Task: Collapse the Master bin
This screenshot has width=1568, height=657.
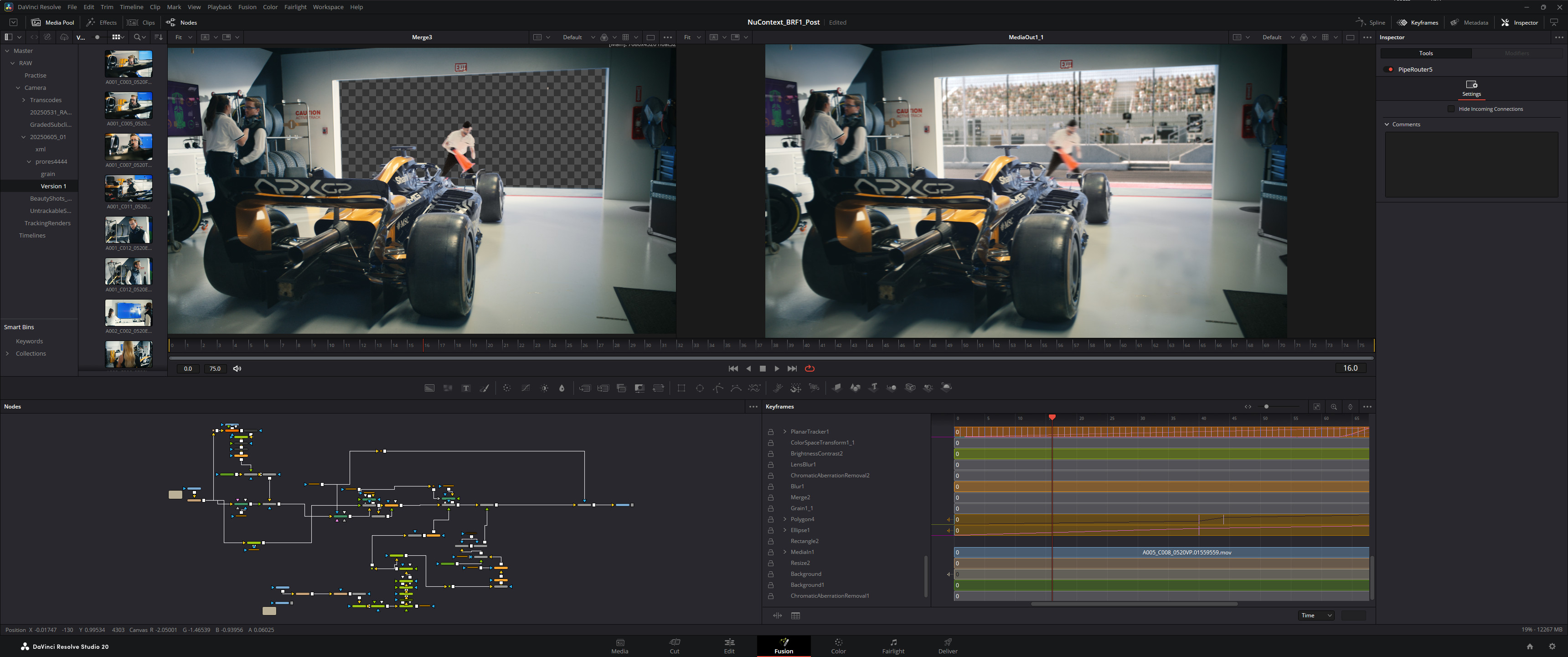Action: point(7,51)
